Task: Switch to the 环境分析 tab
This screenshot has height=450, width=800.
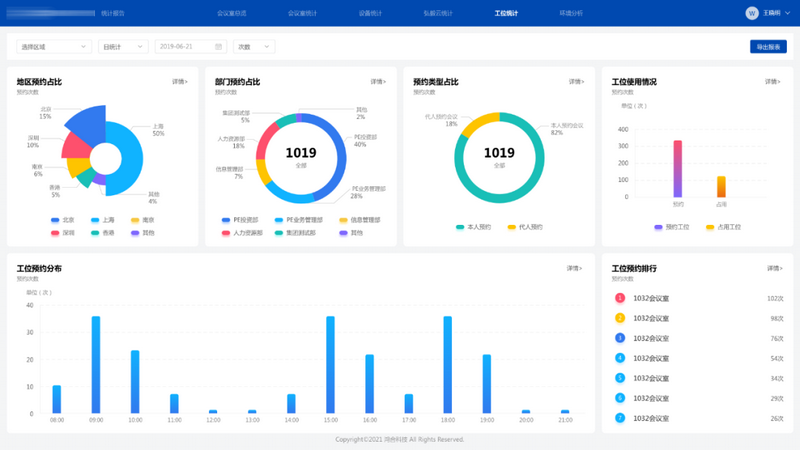Action: click(571, 14)
